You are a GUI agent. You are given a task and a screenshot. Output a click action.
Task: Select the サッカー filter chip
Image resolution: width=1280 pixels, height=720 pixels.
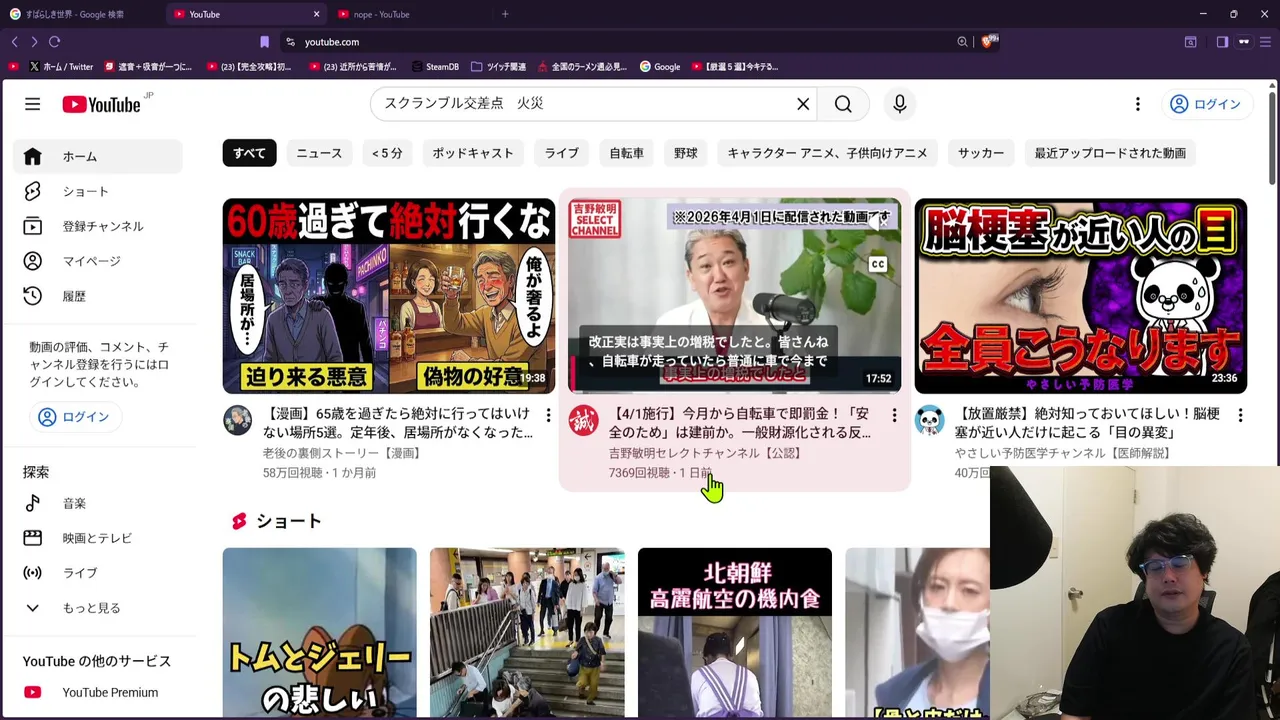981,153
